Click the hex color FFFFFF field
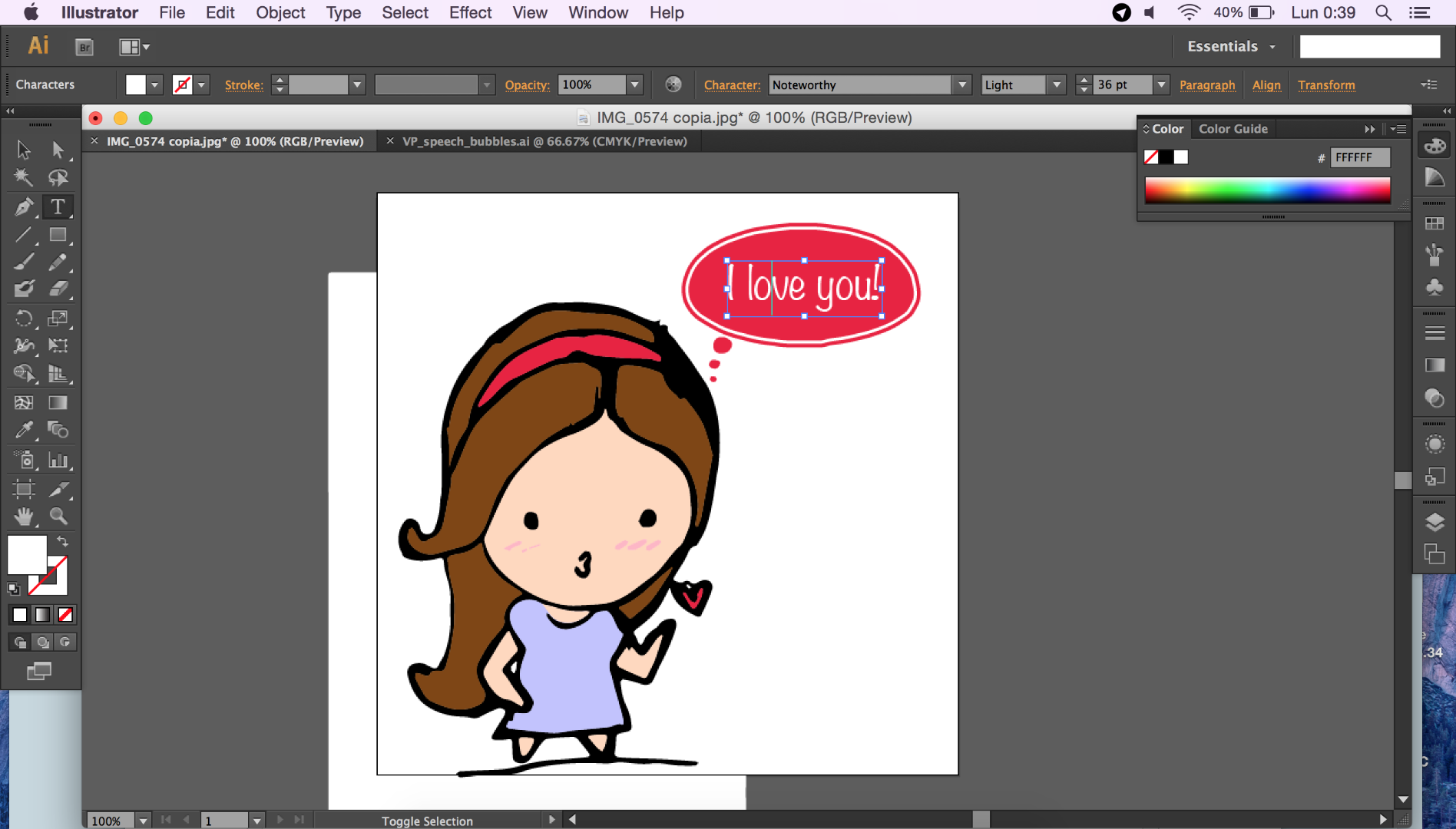 pos(1359,157)
